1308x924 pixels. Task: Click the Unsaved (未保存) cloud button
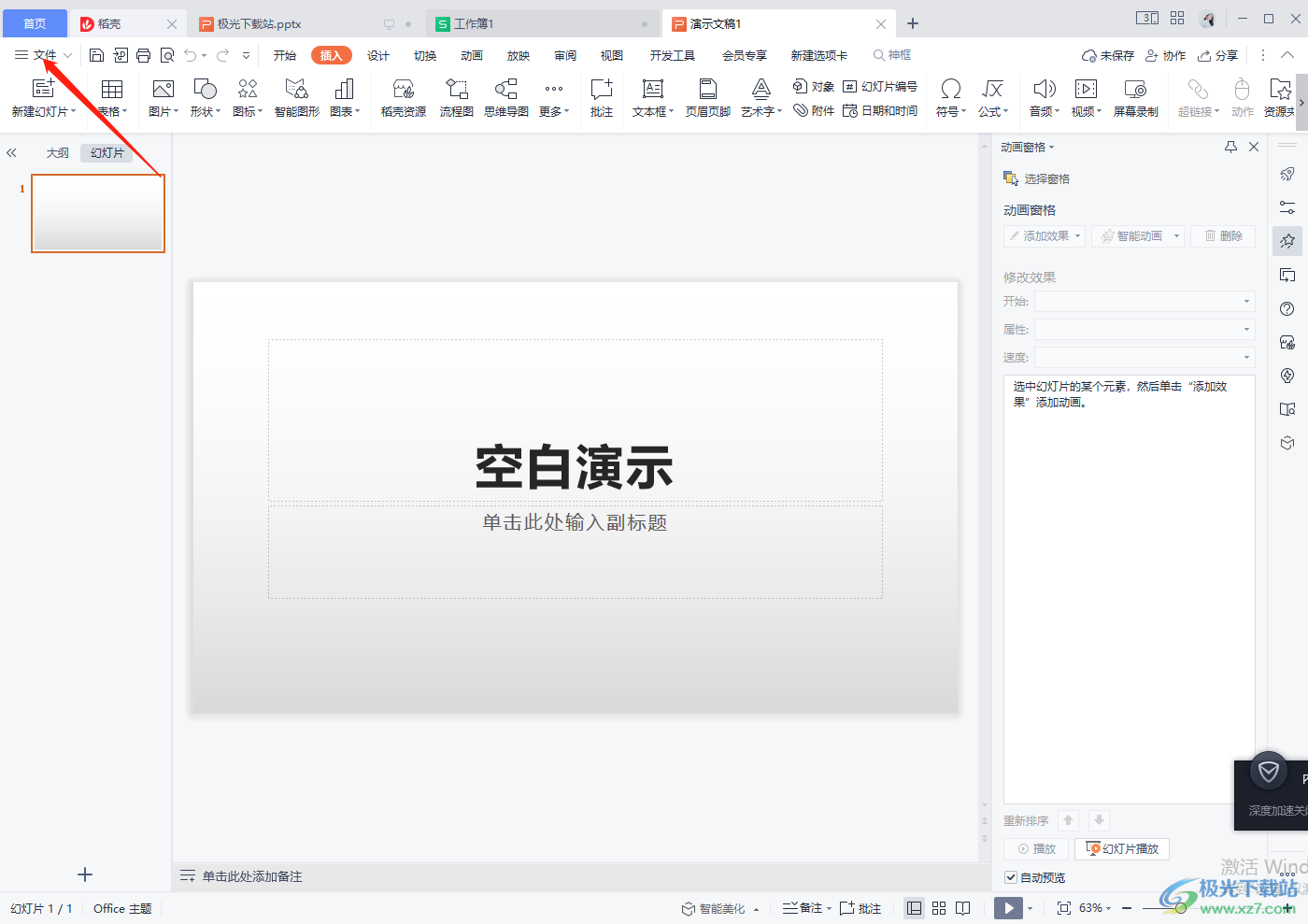1108,55
